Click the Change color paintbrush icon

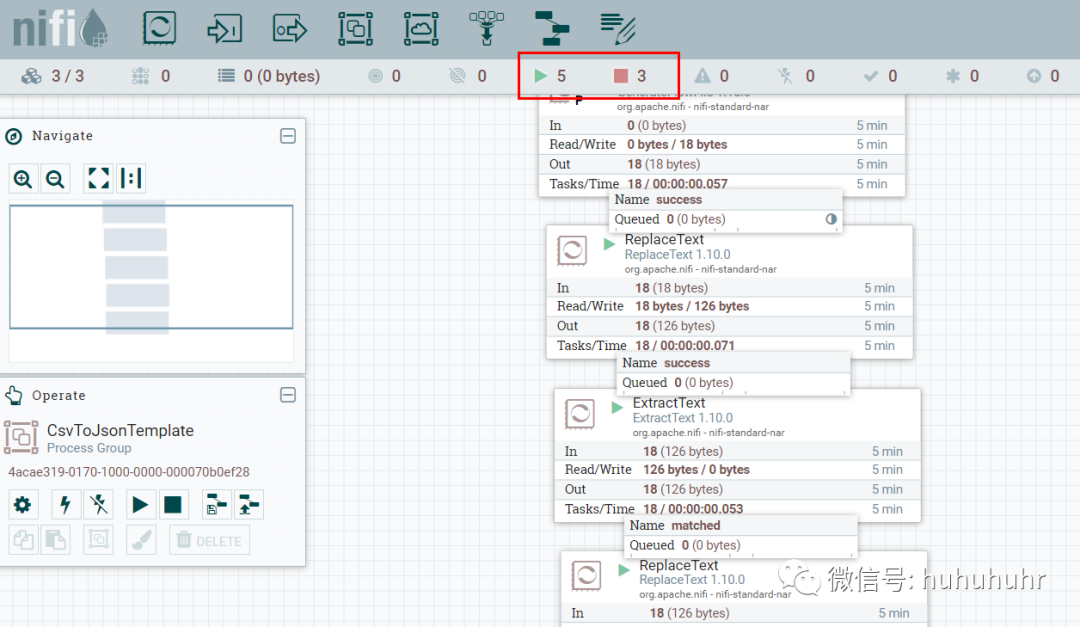(142, 539)
